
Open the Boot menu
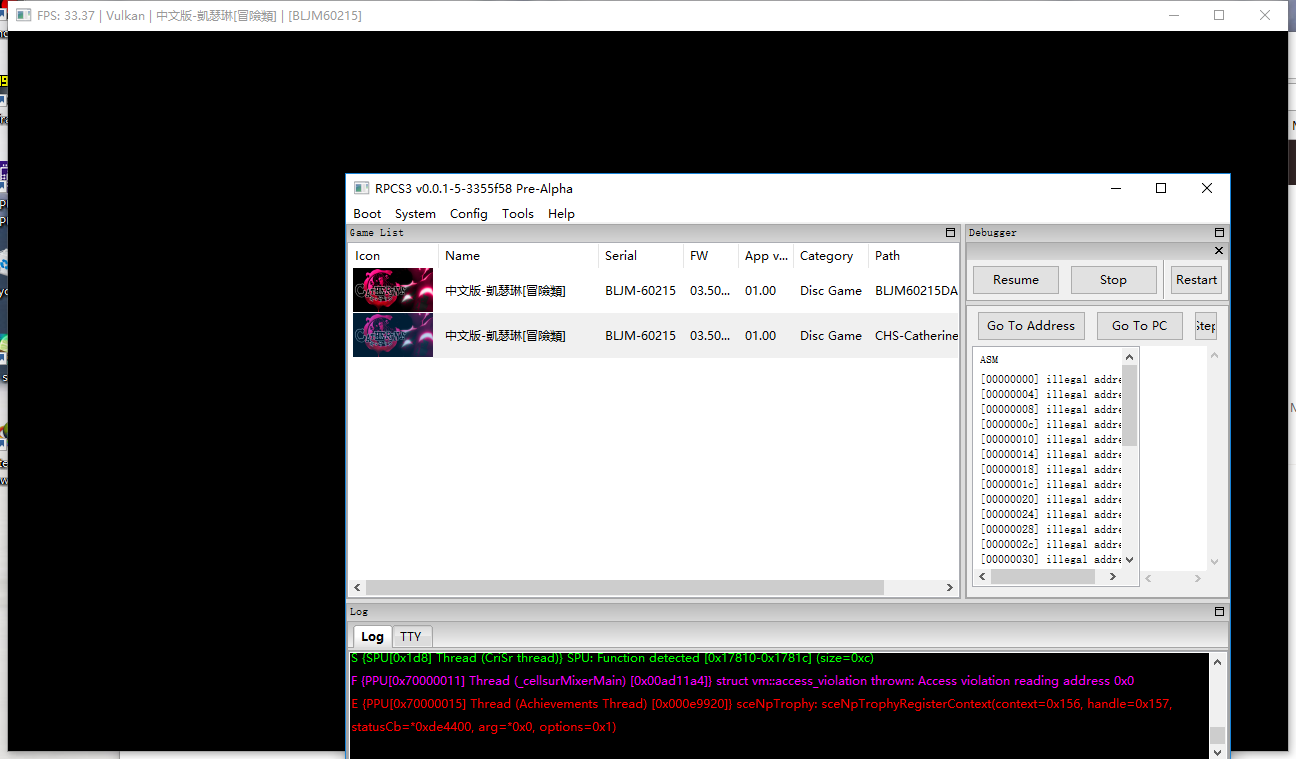(367, 214)
